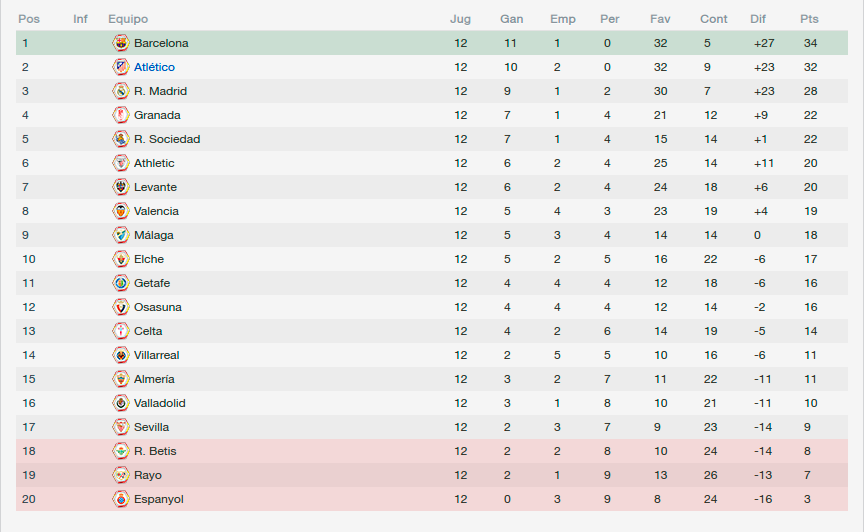Click the Barcelona club crest icon

coord(121,43)
